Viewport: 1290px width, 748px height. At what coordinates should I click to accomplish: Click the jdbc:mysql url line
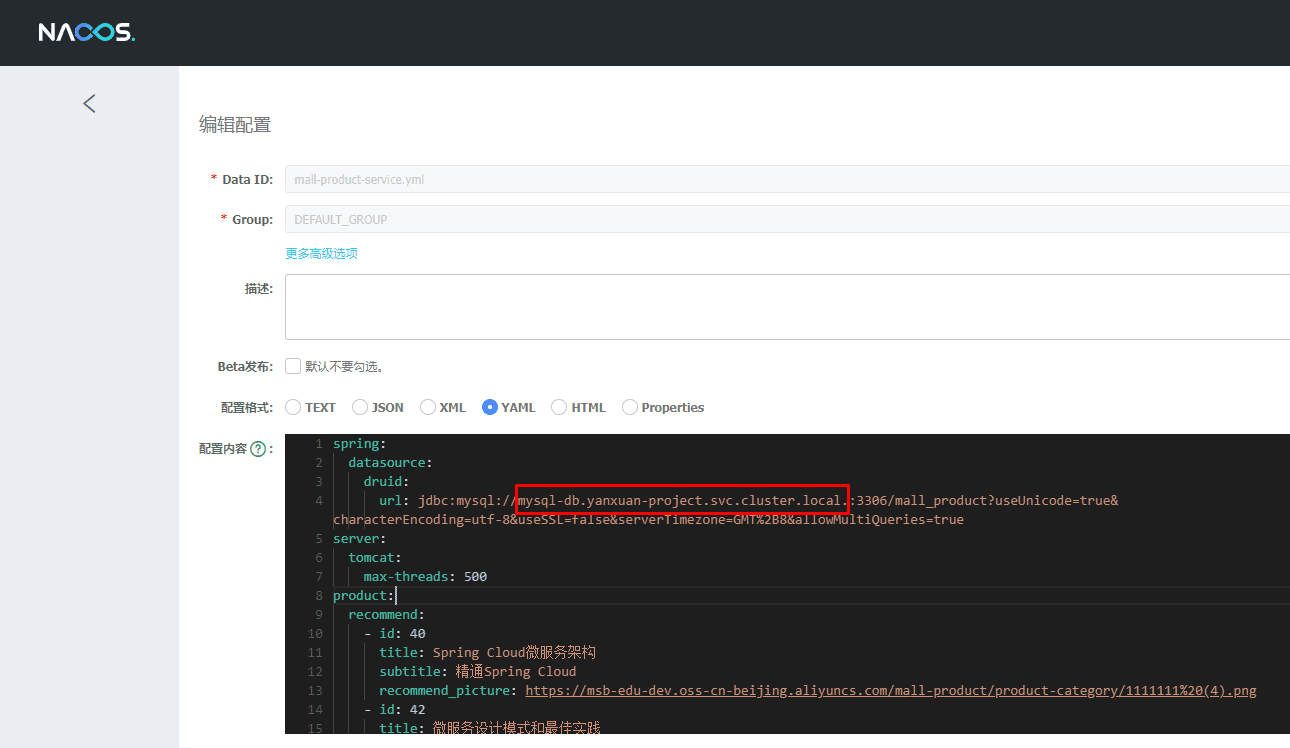[748, 500]
